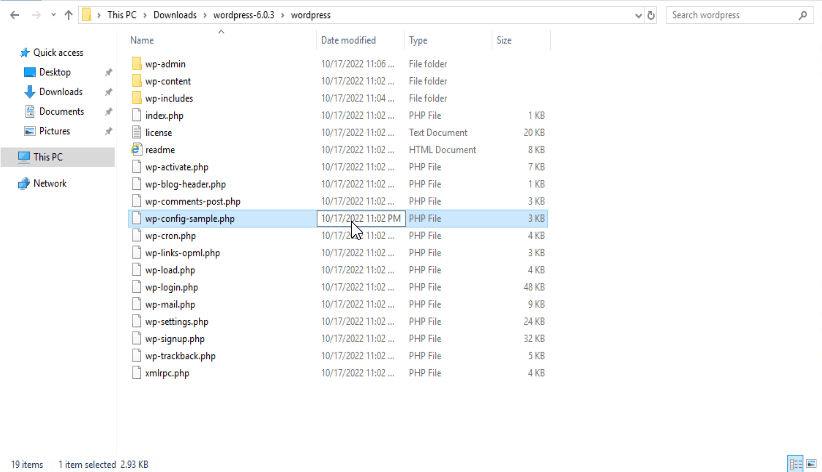
Task: Select the wp-cron.php file icon
Action: coord(136,235)
